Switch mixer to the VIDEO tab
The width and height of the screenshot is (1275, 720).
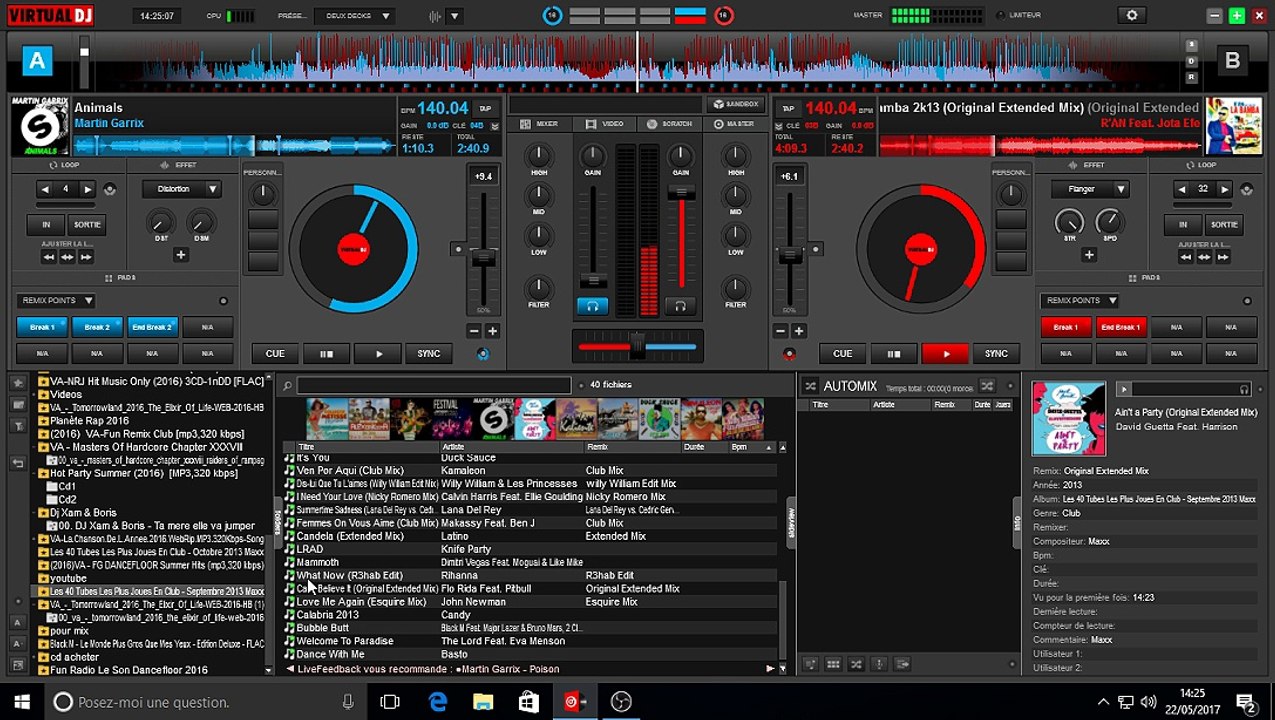pyautogui.click(x=604, y=124)
